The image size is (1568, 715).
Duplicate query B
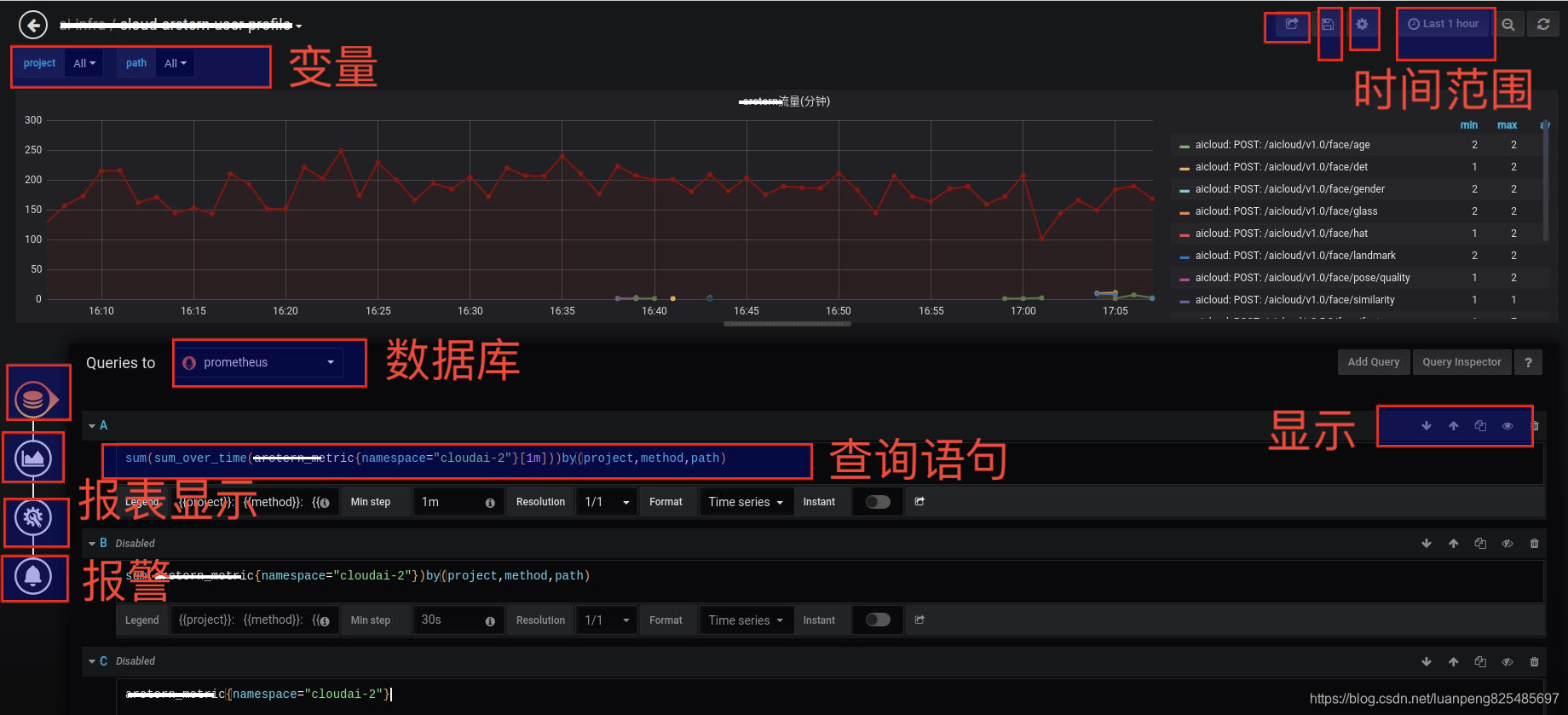point(1480,544)
